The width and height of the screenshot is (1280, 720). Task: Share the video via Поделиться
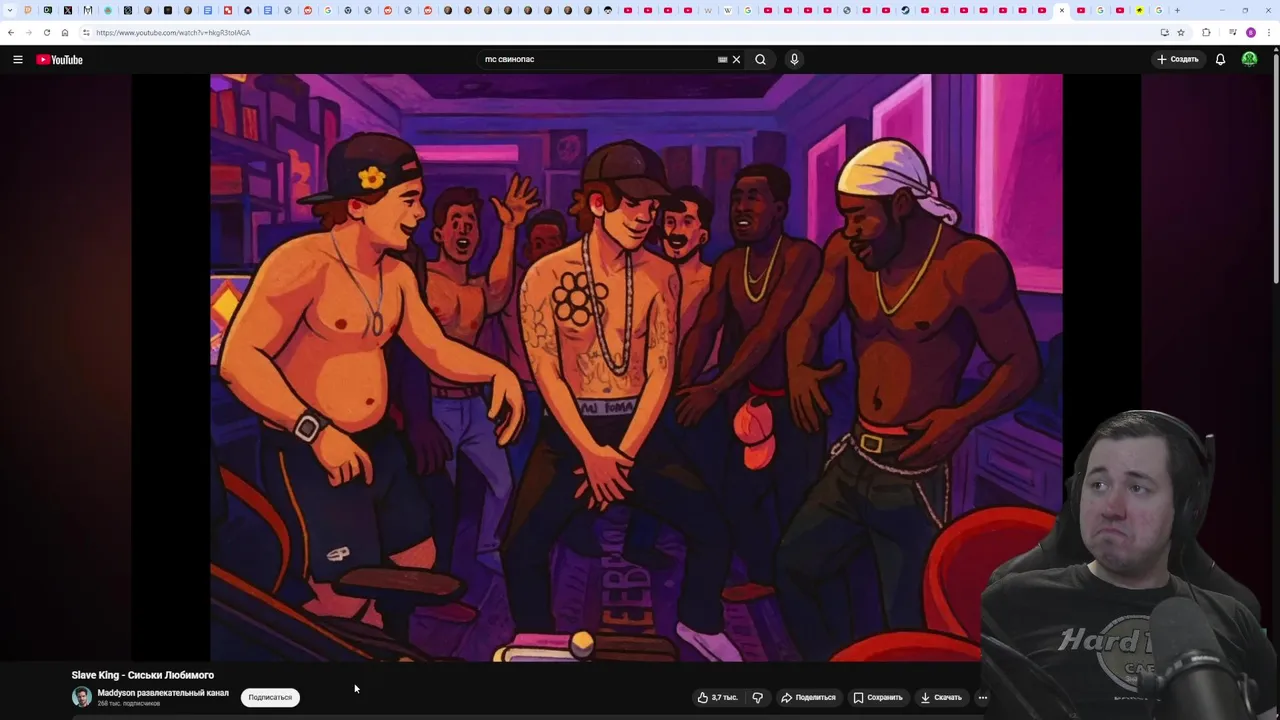[808, 697]
